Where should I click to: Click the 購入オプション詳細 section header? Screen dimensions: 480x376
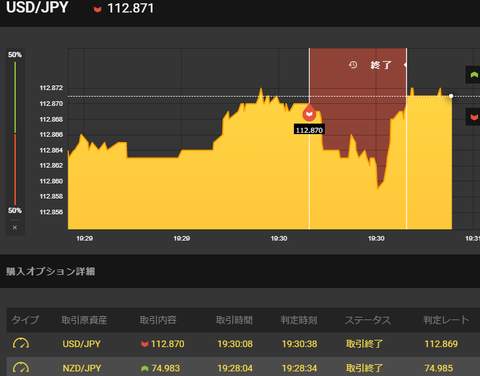50,271
